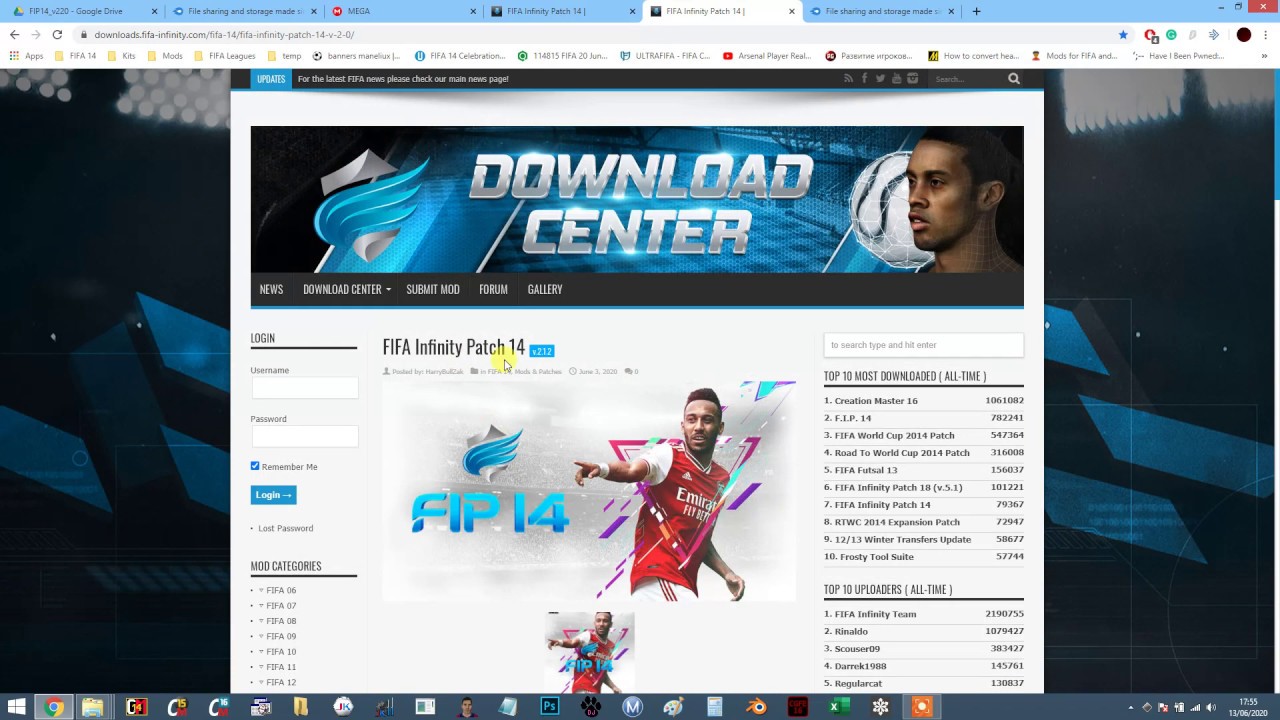The width and height of the screenshot is (1280, 720).
Task: Open the FIFA Futsal 13 link
Action: point(866,470)
